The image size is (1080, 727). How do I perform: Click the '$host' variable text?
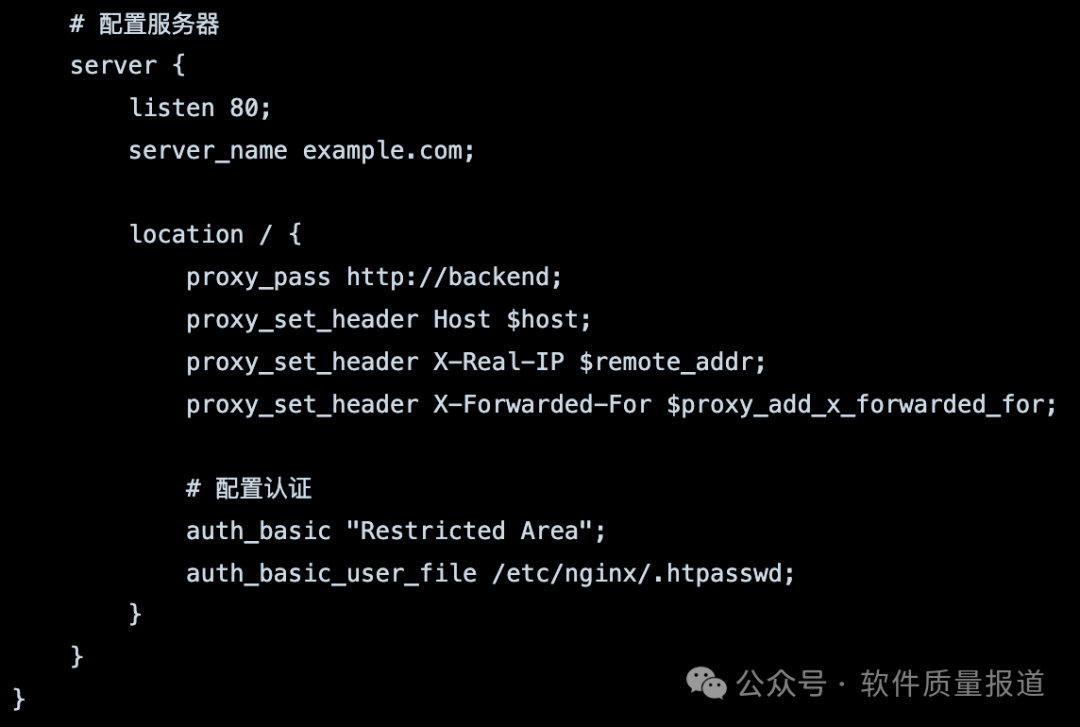pos(549,320)
